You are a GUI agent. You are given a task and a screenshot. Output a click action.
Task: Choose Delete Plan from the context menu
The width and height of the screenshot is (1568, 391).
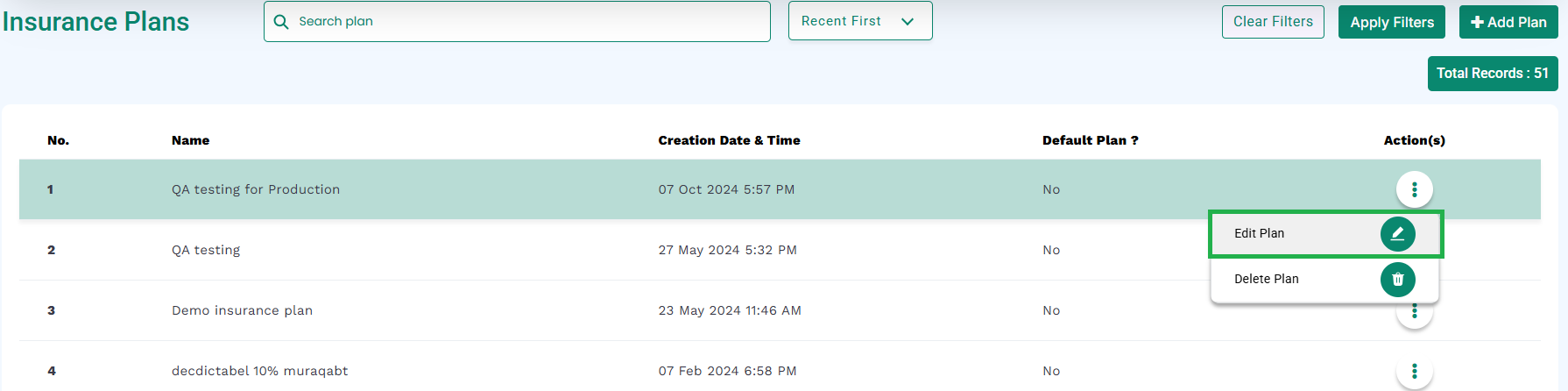1325,279
